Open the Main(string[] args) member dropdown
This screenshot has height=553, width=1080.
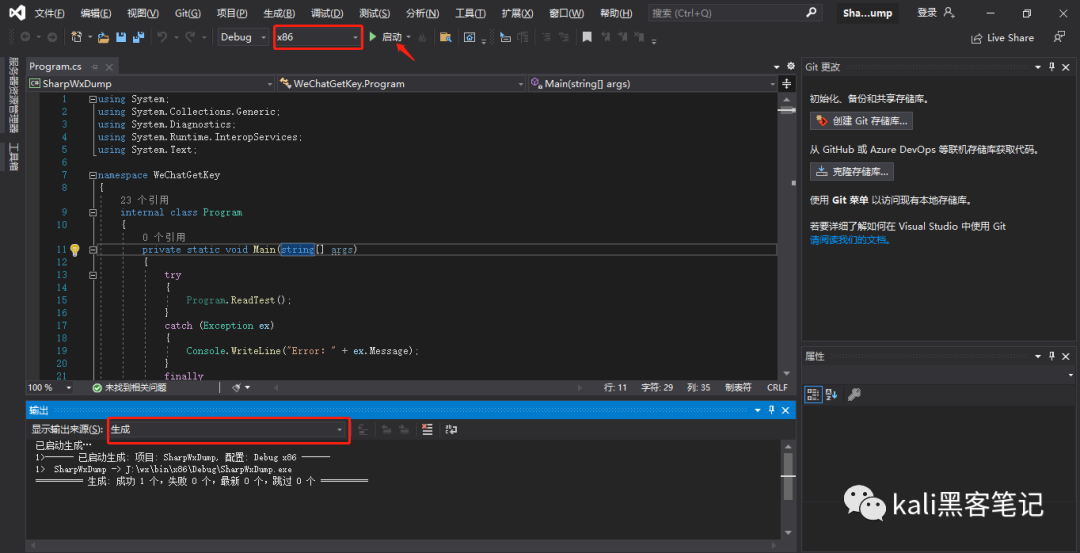tap(652, 84)
